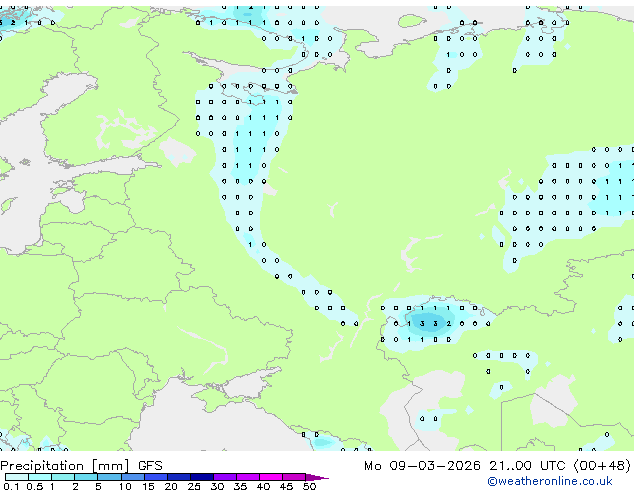Pick the legend swatch between 1 and 2
This screenshot has height=490, width=634.
pyautogui.click(x=63, y=477)
